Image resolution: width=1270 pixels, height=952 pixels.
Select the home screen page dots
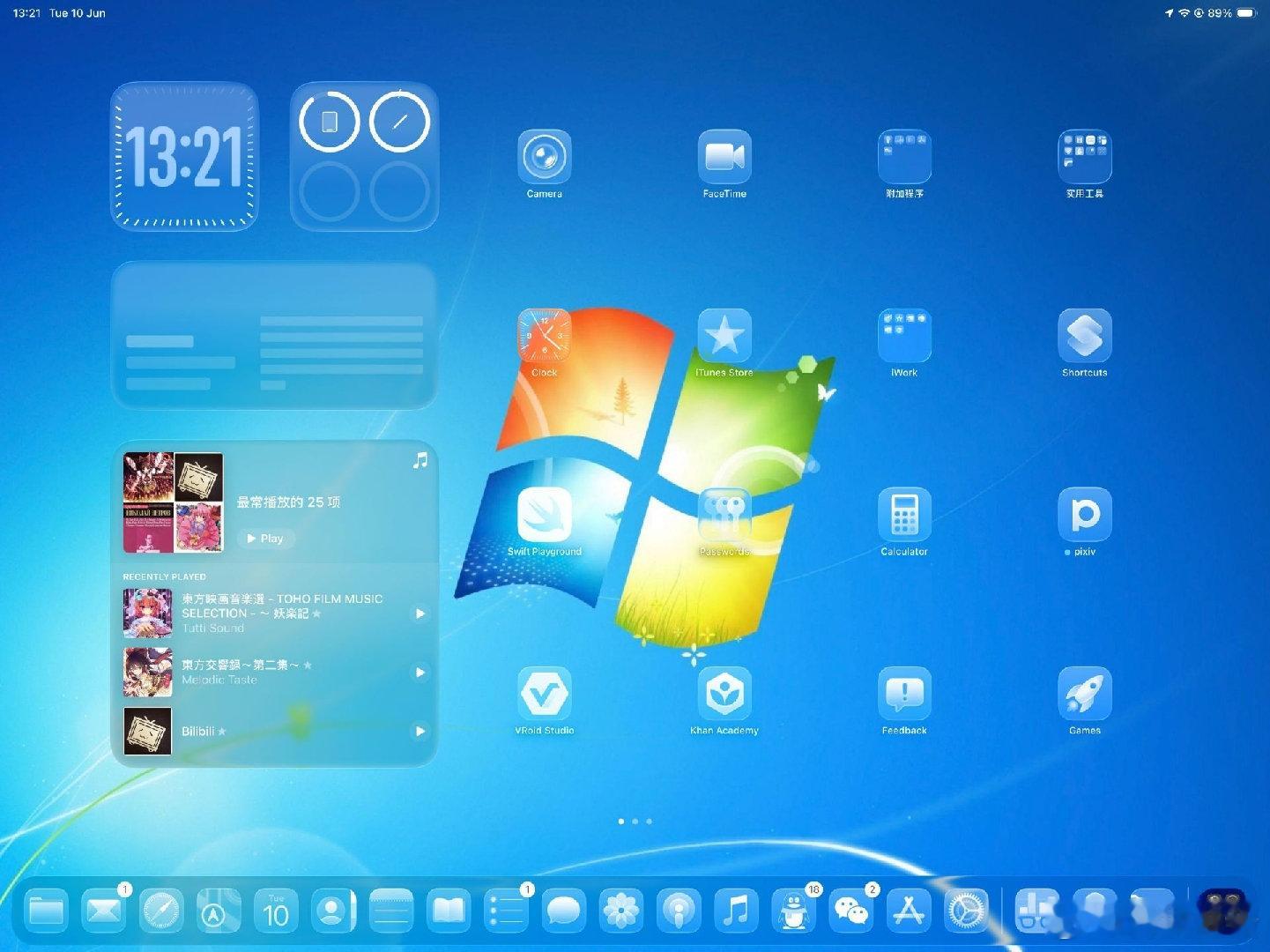635,821
